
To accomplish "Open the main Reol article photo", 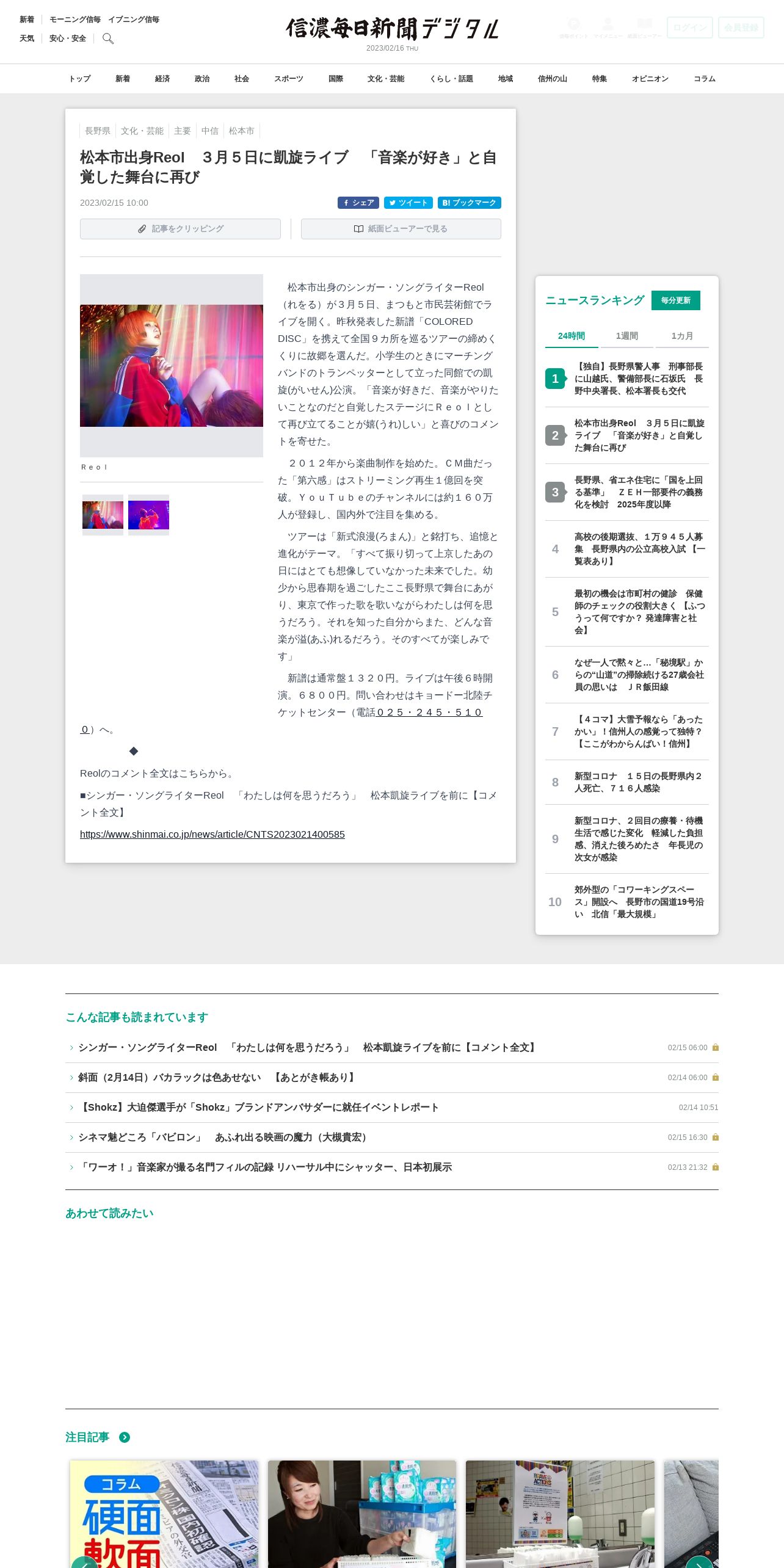I will coord(172,366).
